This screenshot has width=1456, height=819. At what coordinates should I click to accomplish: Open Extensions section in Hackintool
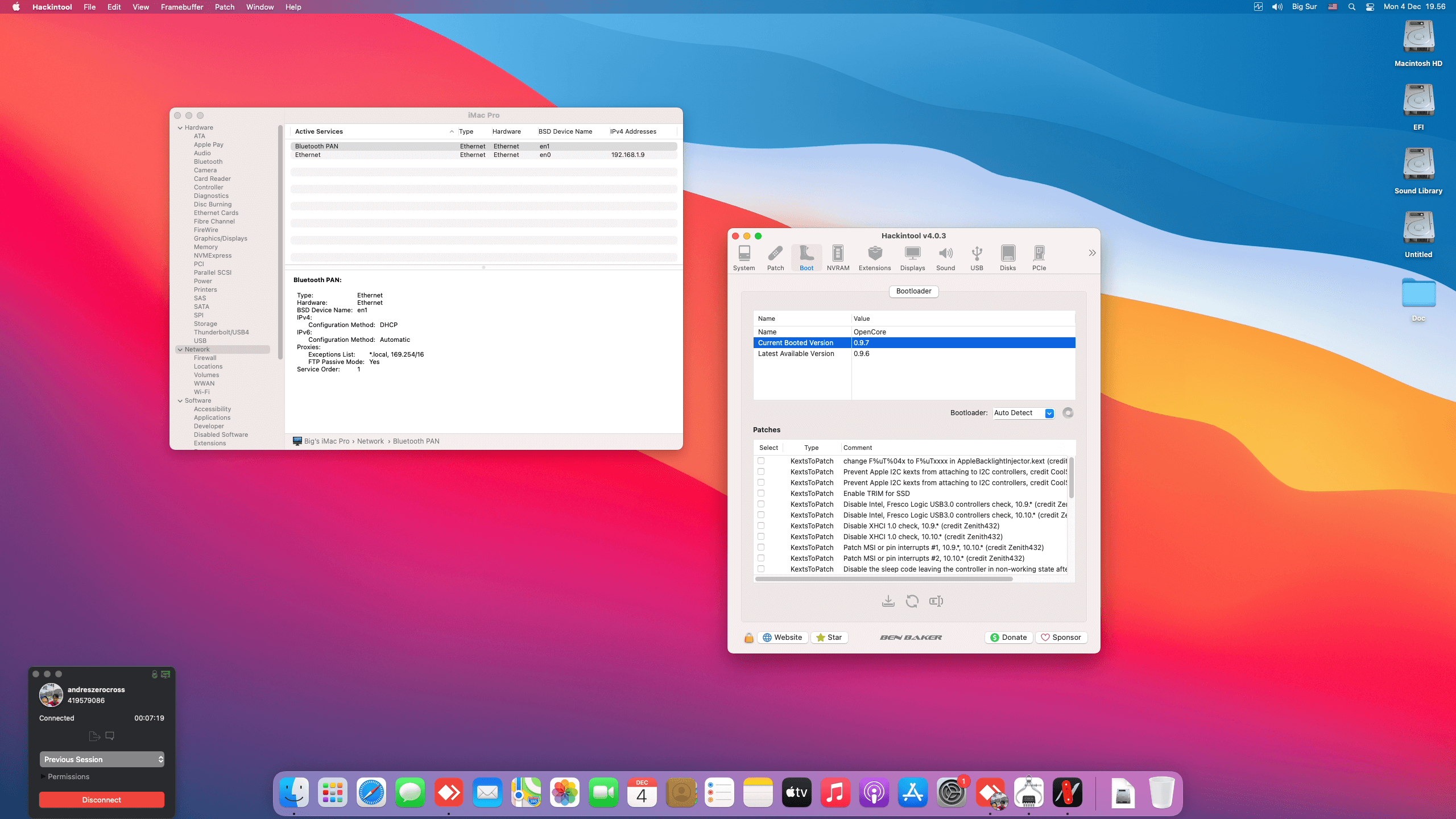click(875, 258)
